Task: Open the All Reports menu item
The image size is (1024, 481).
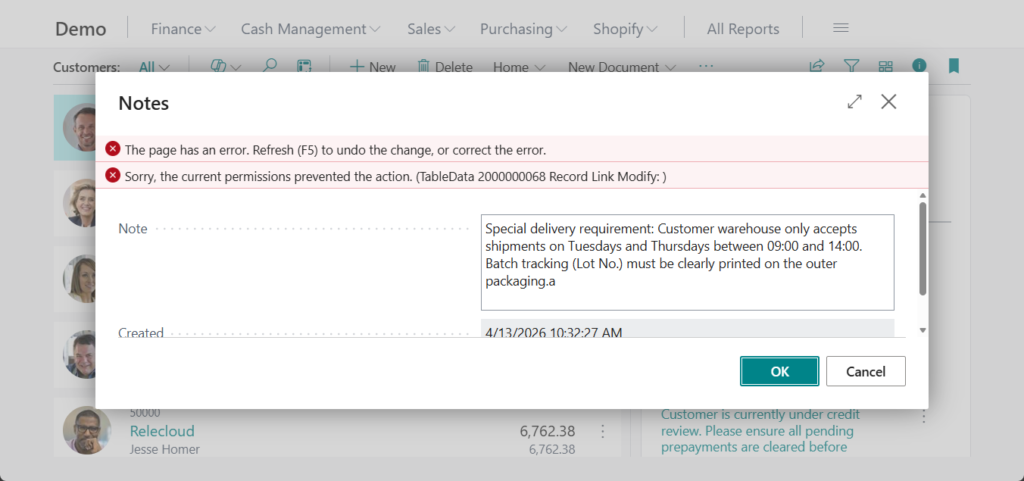Action: click(742, 29)
